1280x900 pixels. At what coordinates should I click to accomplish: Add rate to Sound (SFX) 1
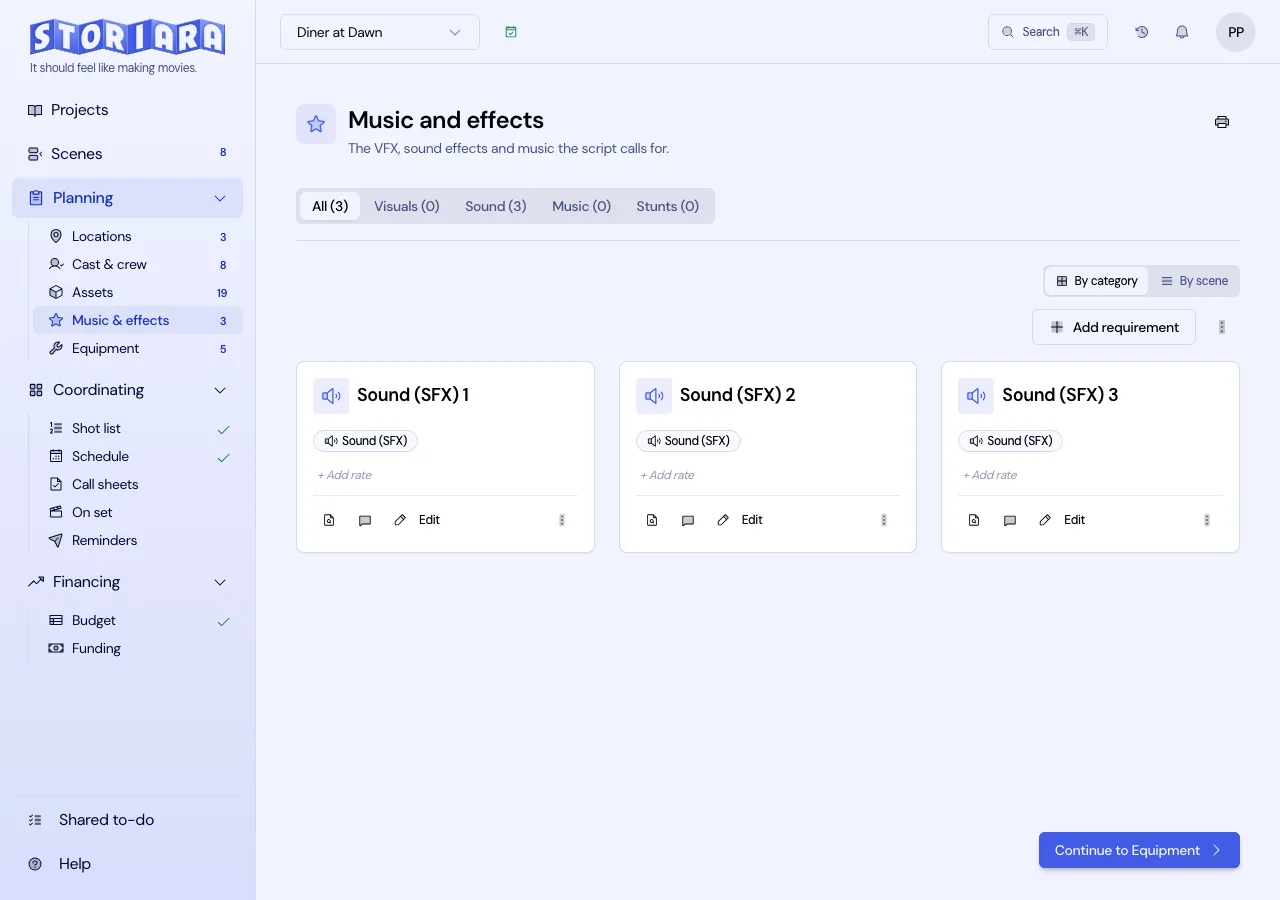click(x=345, y=475)
